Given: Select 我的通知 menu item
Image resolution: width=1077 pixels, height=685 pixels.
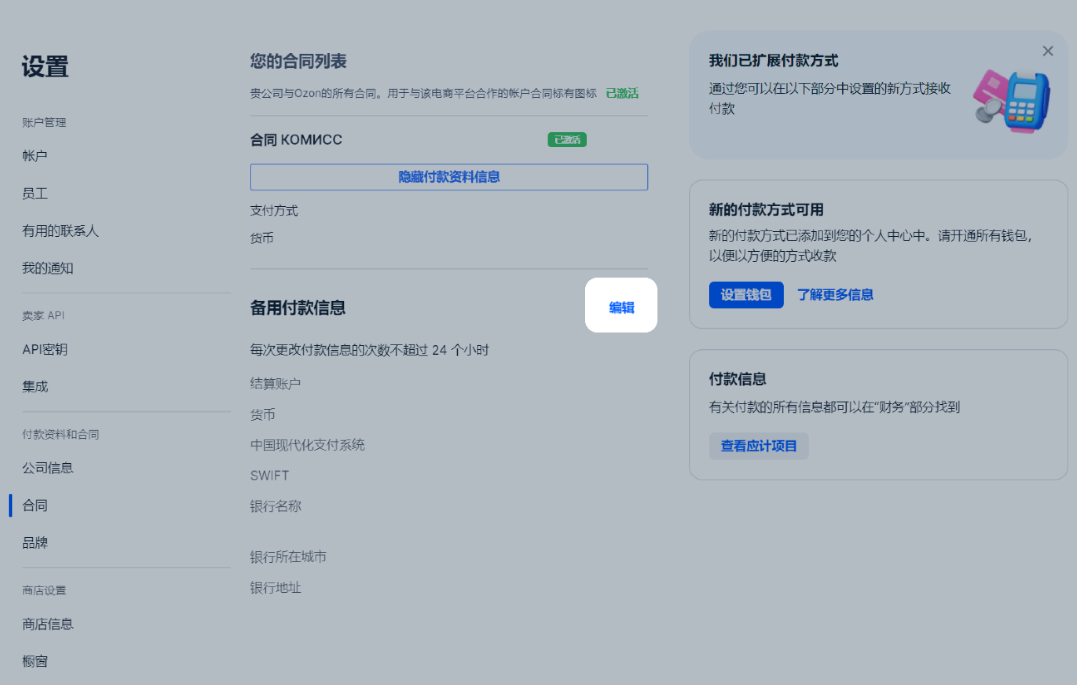Looking at the screenshot, I should [48, 268].
